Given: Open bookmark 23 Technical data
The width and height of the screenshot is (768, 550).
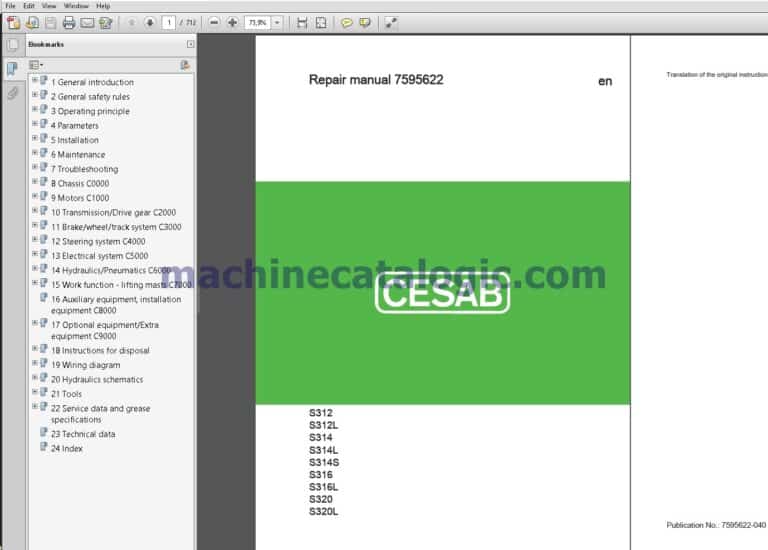Looking at the screenshot, I should click(83, 434).
